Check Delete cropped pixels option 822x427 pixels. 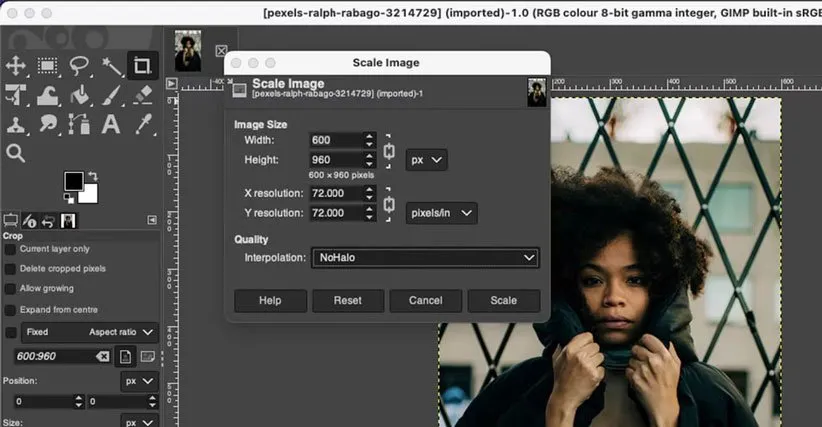click(x=11, y=269)
